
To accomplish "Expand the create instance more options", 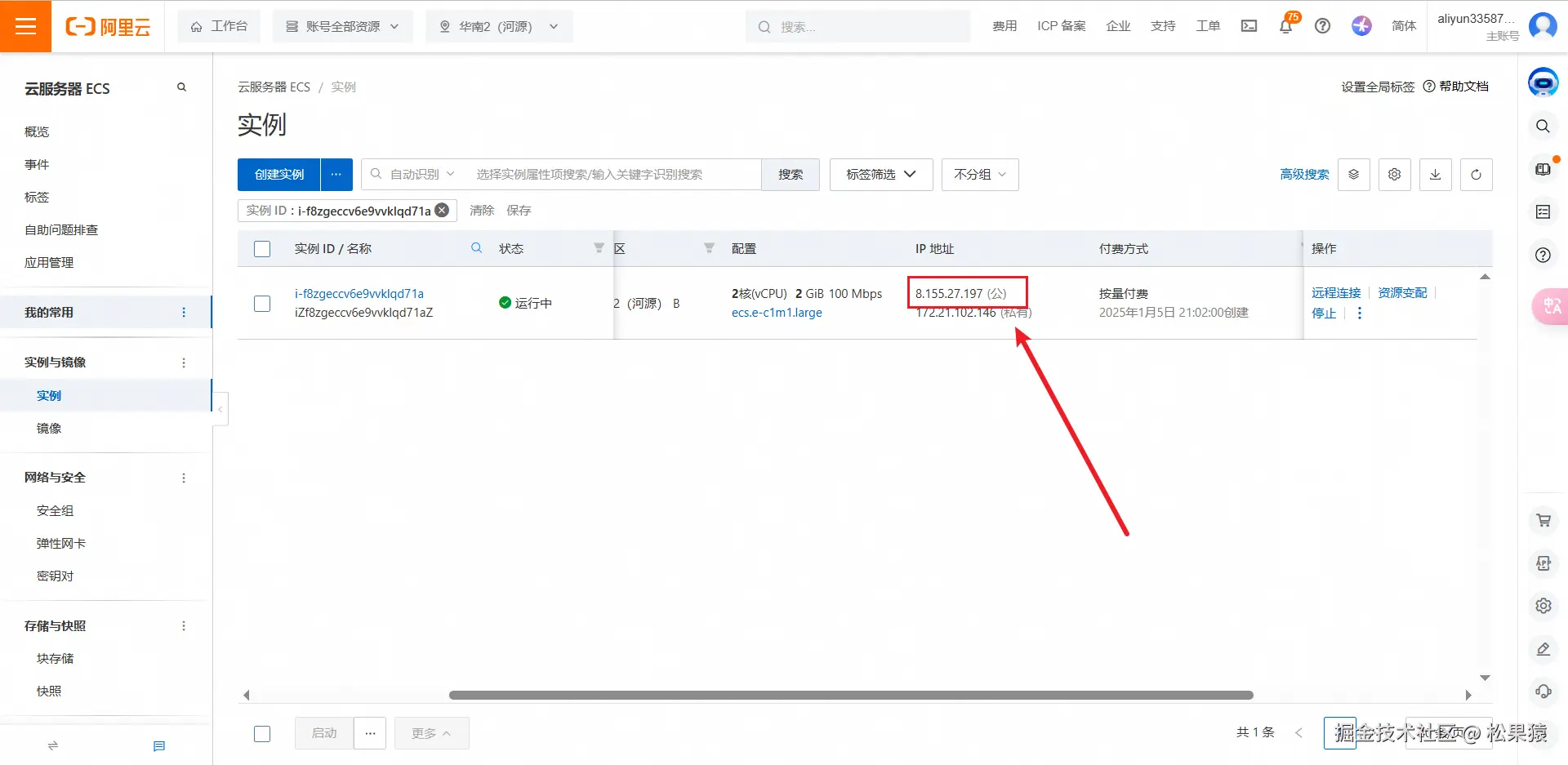I will [336, 175].
